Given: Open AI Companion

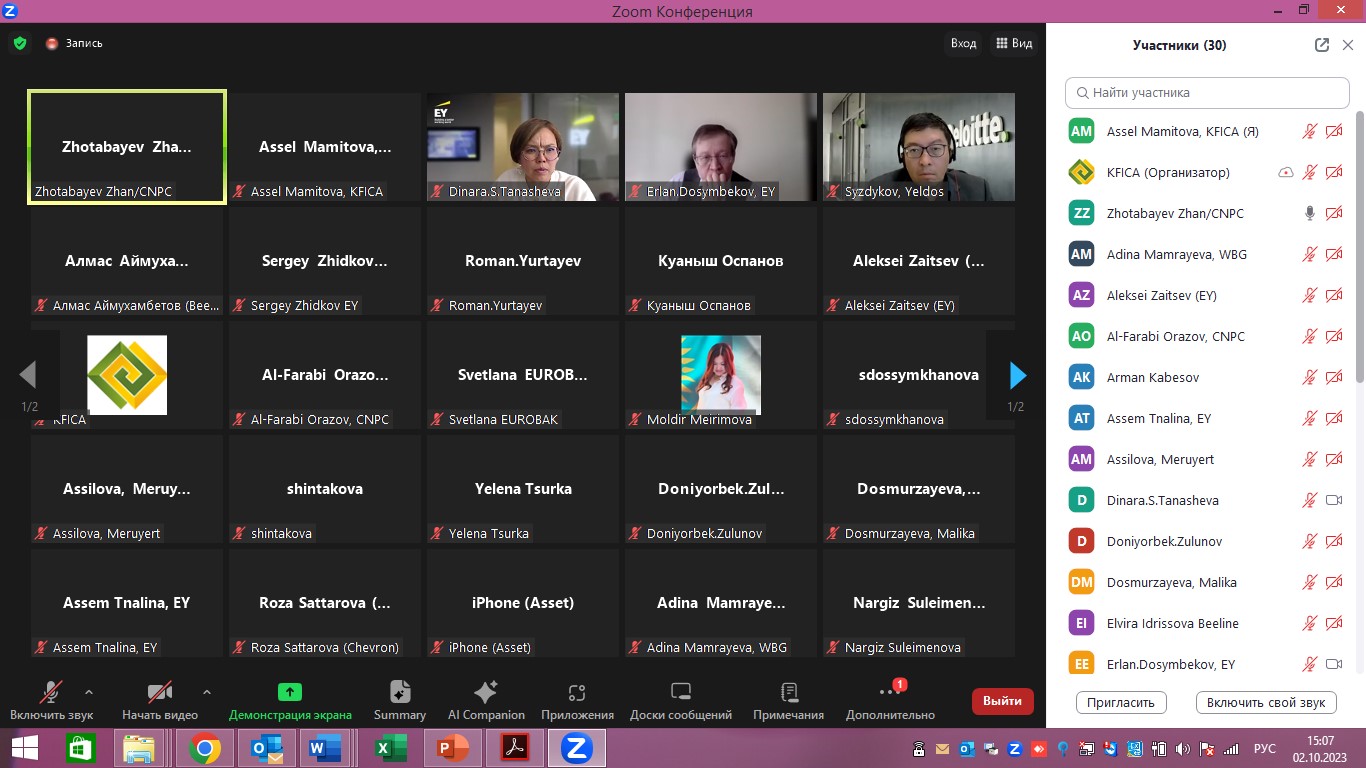Looking at the screenshot, I should coord(486,701).
